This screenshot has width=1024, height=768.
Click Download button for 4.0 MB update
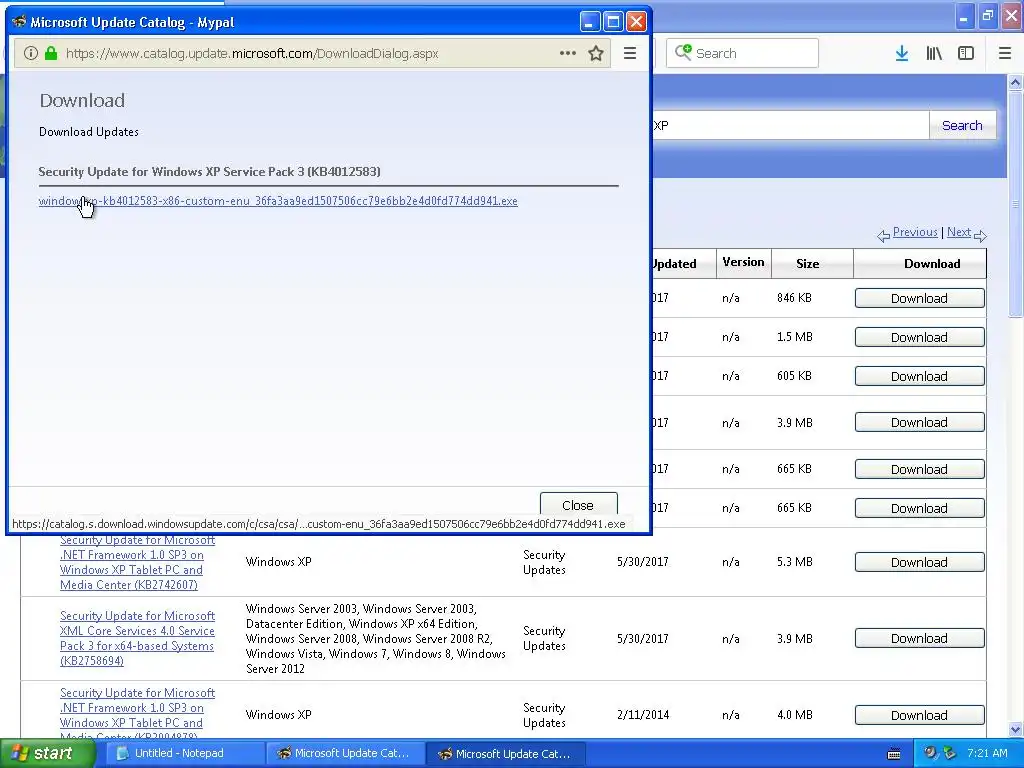click(920, 715)
